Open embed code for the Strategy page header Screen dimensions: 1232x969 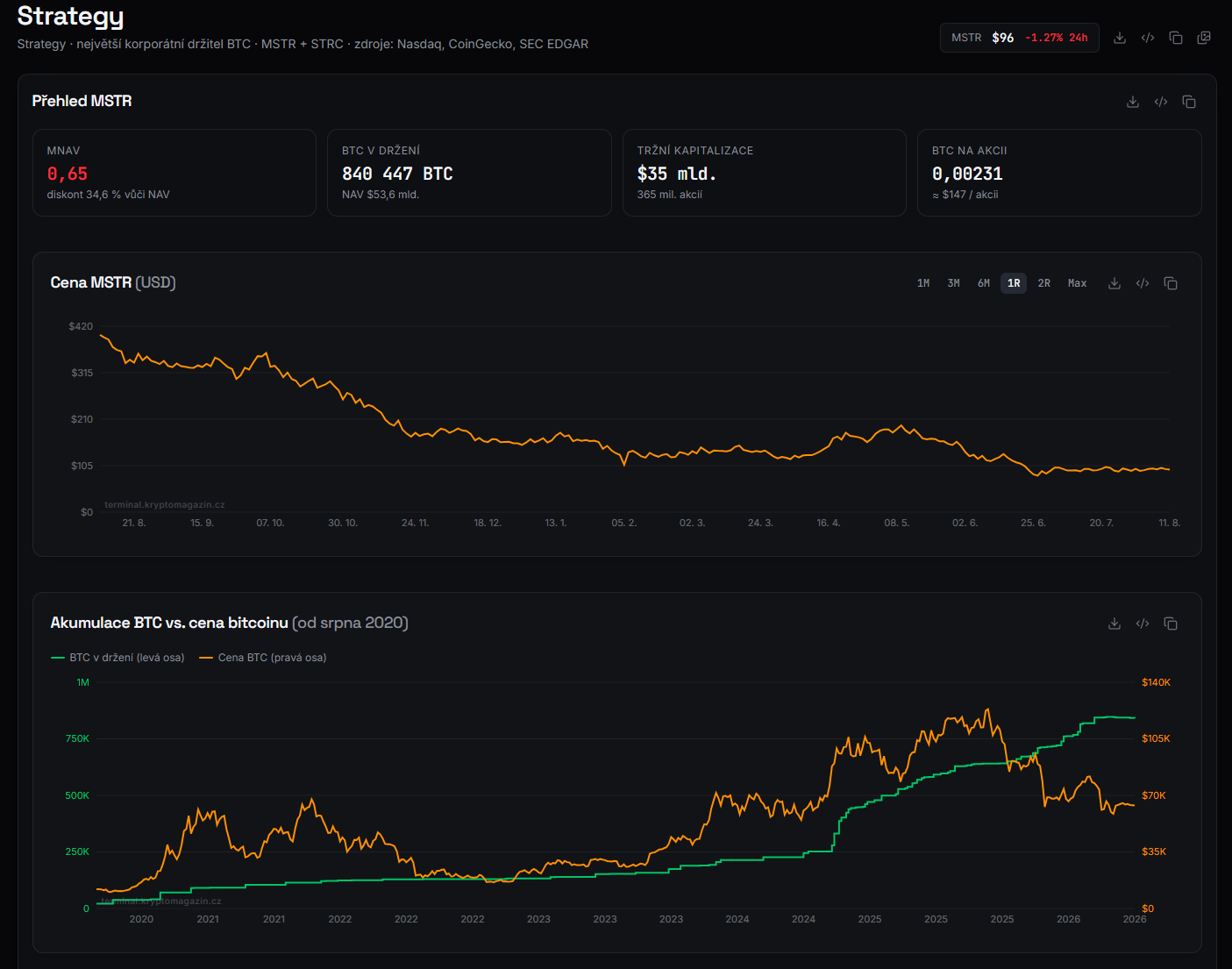[x=1148, y=38]
